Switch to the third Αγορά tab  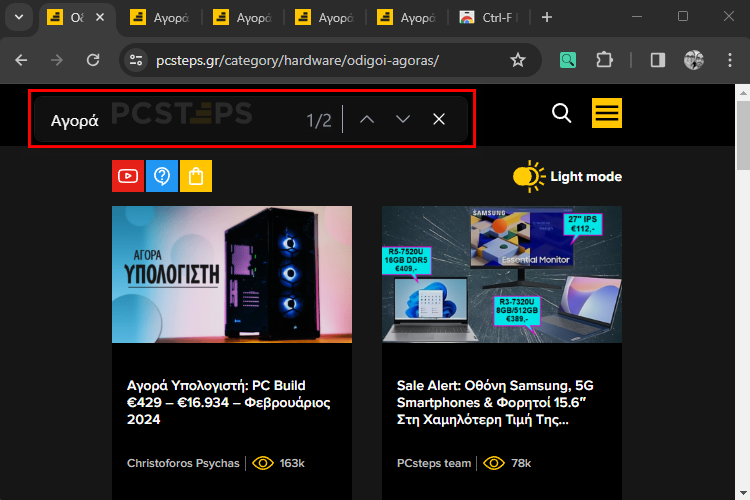click(x=243, y=18)
